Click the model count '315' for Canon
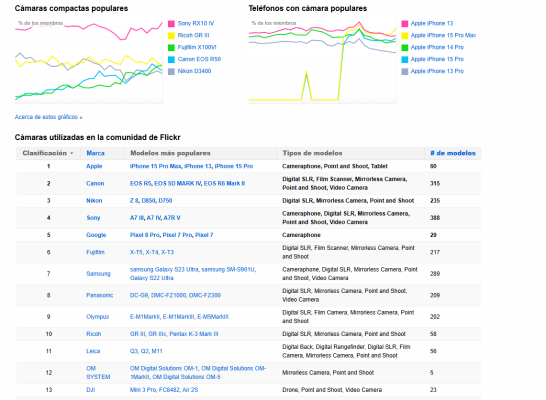This screenshot has height=400, width=546. pyautogui.click(x=435, y=183)
